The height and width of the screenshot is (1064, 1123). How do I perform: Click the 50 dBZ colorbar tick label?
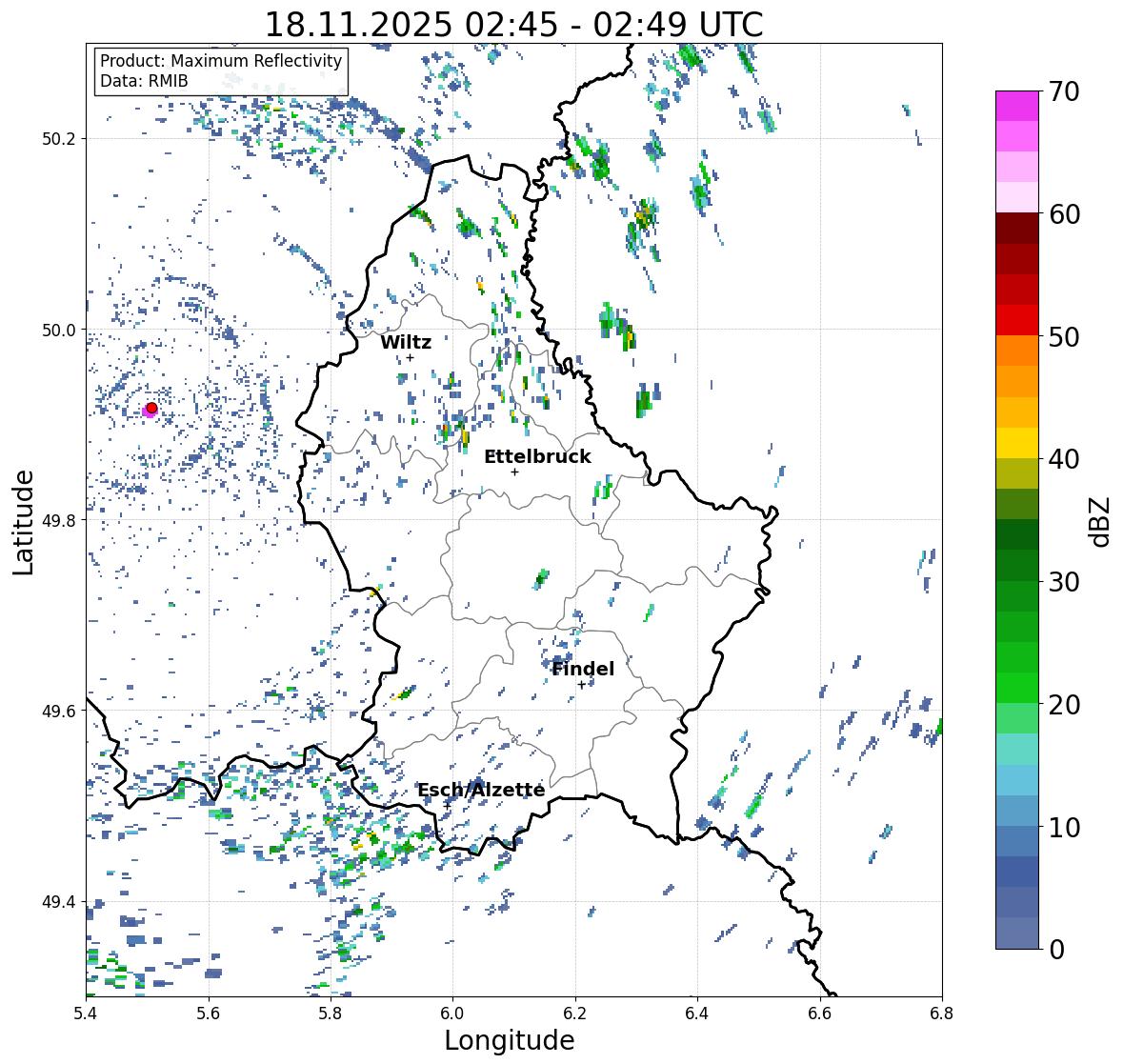point(1064,336)
